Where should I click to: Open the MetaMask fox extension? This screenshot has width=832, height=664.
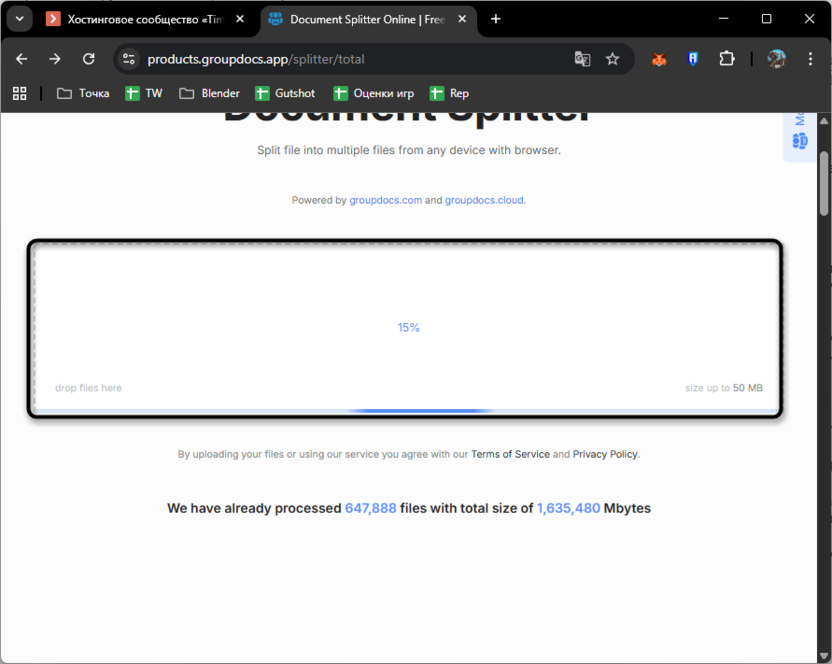point(659,59)
